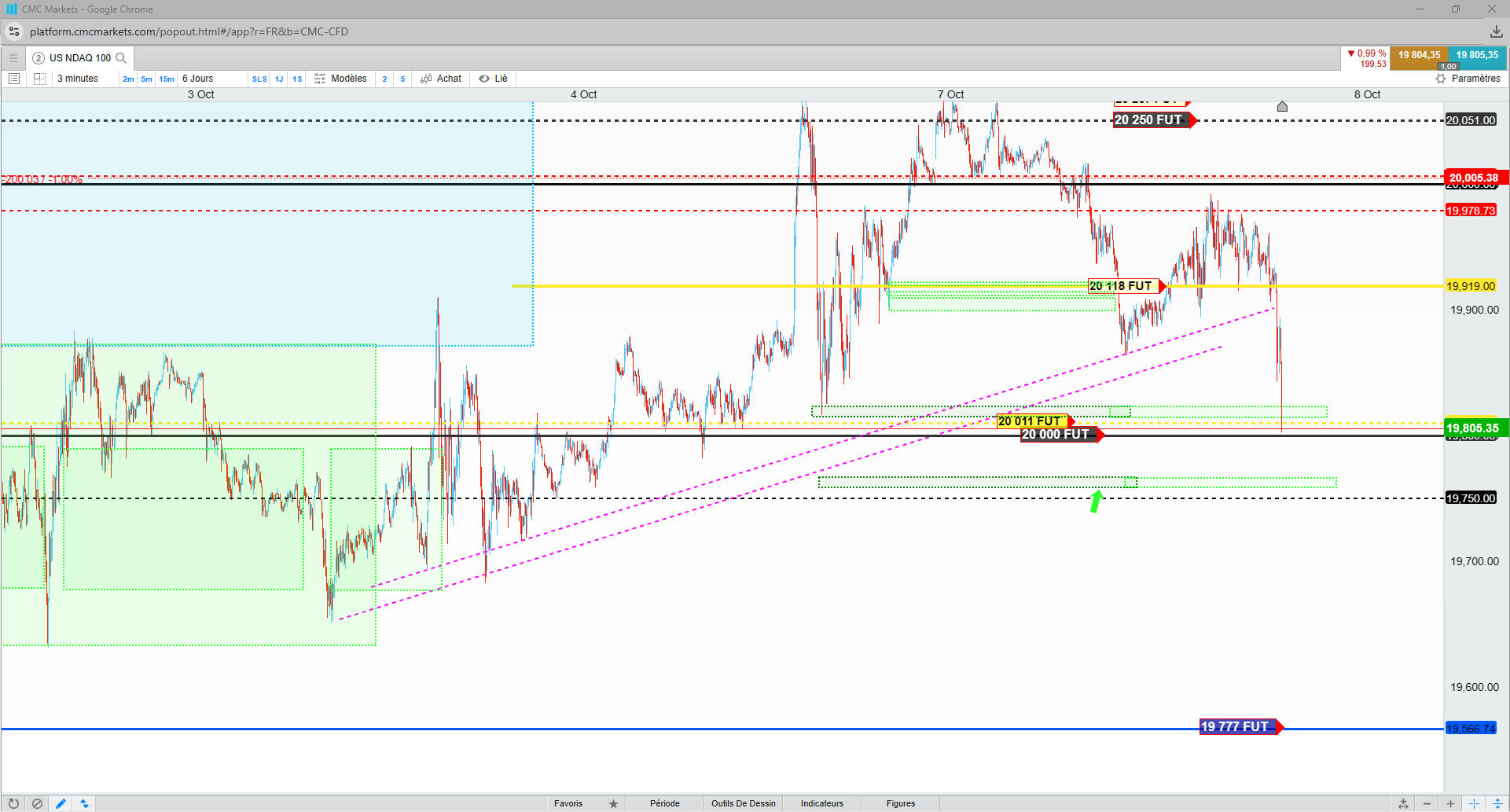Select the 1S period shortcut
This screenshot has width=1510, height=812.
[297, 79]
